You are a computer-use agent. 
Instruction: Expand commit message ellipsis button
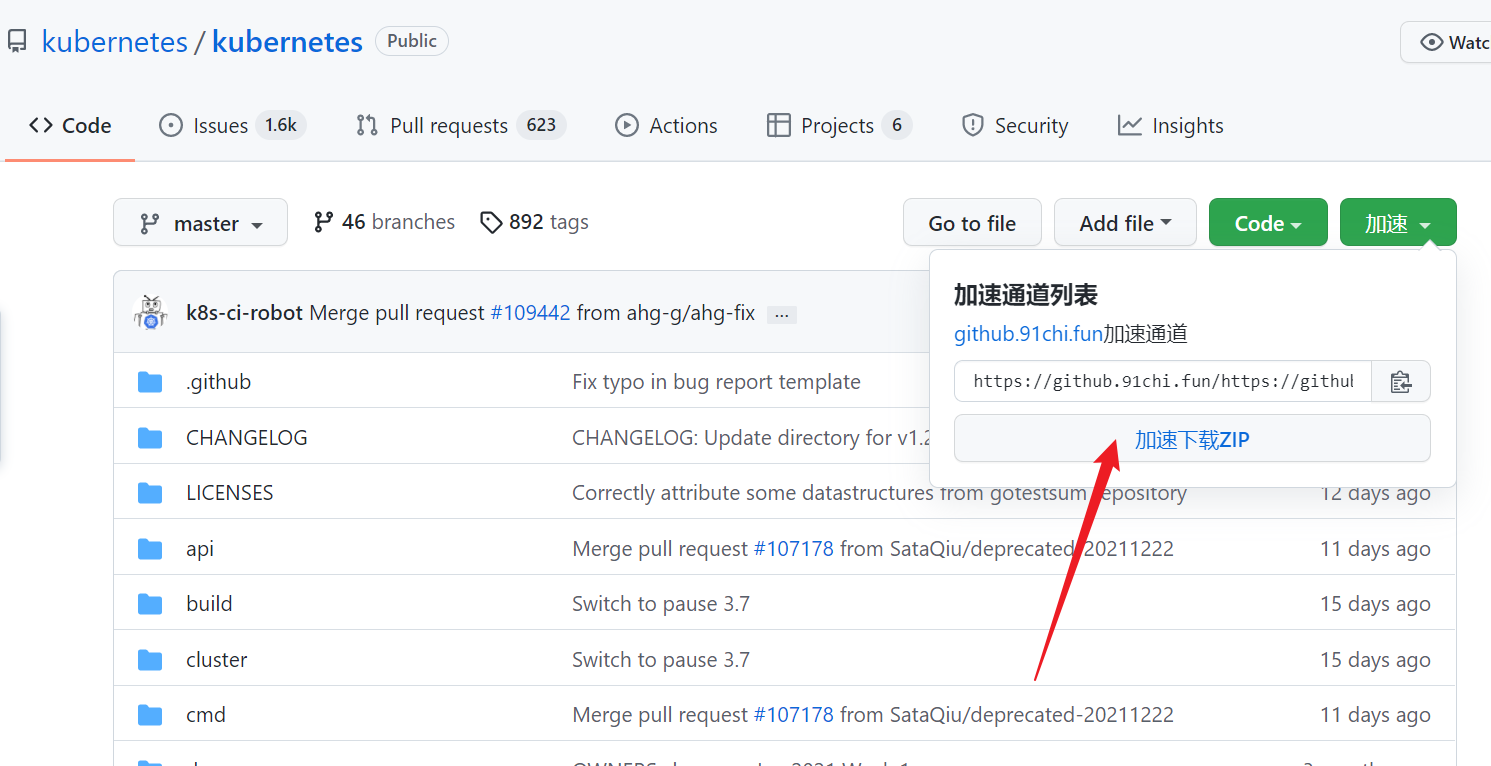coord(782,315)
